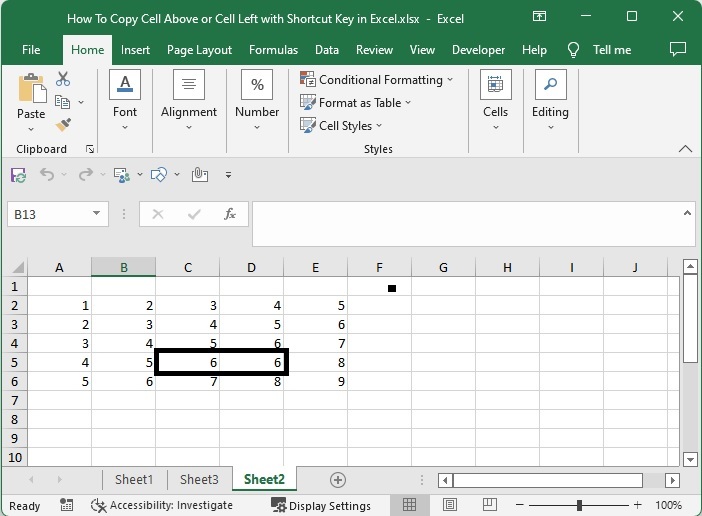
Task: Click the Insert Function fx icon
Action: (x=230, y=214)
